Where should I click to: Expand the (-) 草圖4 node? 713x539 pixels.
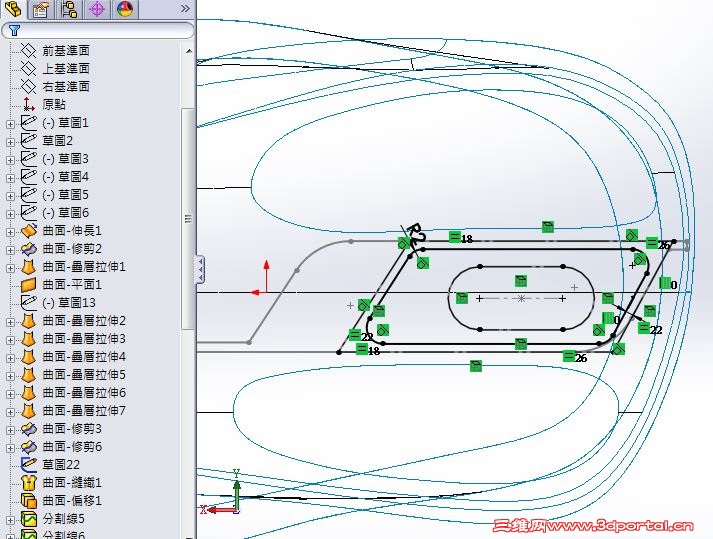coord(10,178)
